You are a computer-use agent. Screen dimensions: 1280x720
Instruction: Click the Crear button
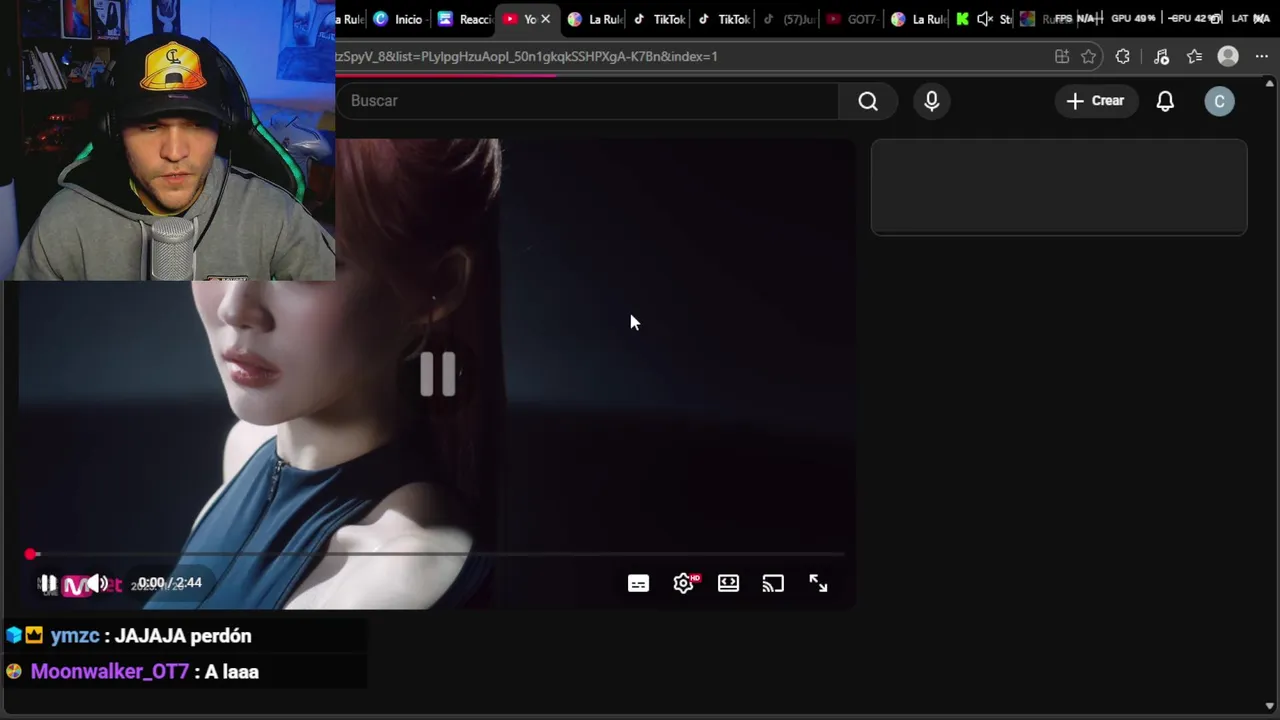coord(1095,101)
